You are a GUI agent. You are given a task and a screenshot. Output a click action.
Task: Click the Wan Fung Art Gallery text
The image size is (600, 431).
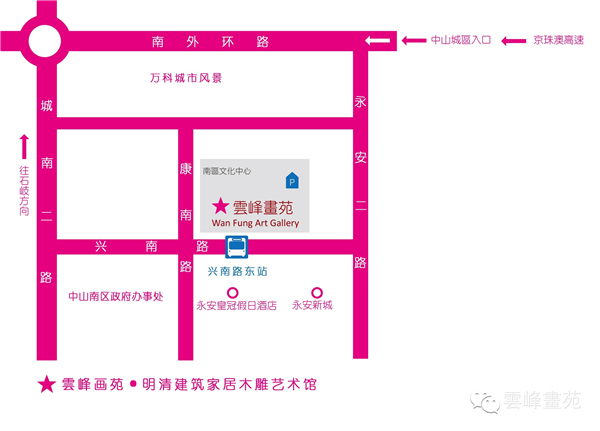[x=256, y=225]
